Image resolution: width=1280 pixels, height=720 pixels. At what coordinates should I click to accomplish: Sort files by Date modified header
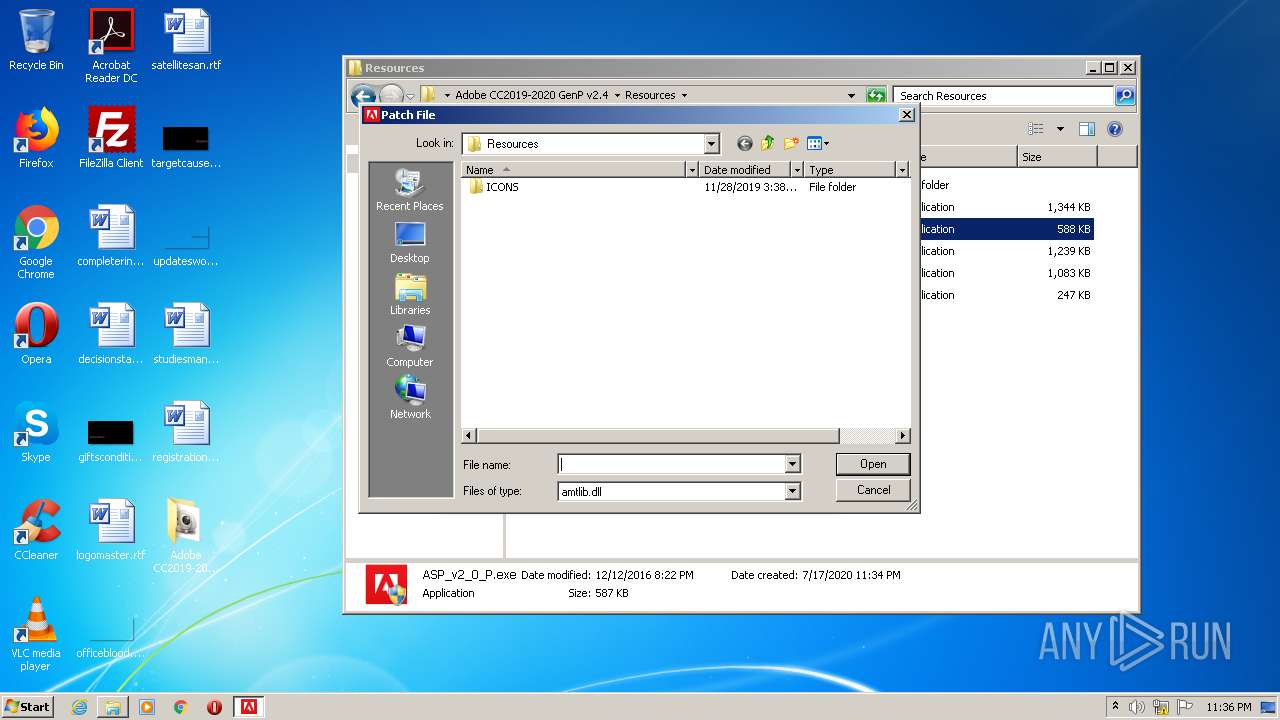[x=745, y=170]
